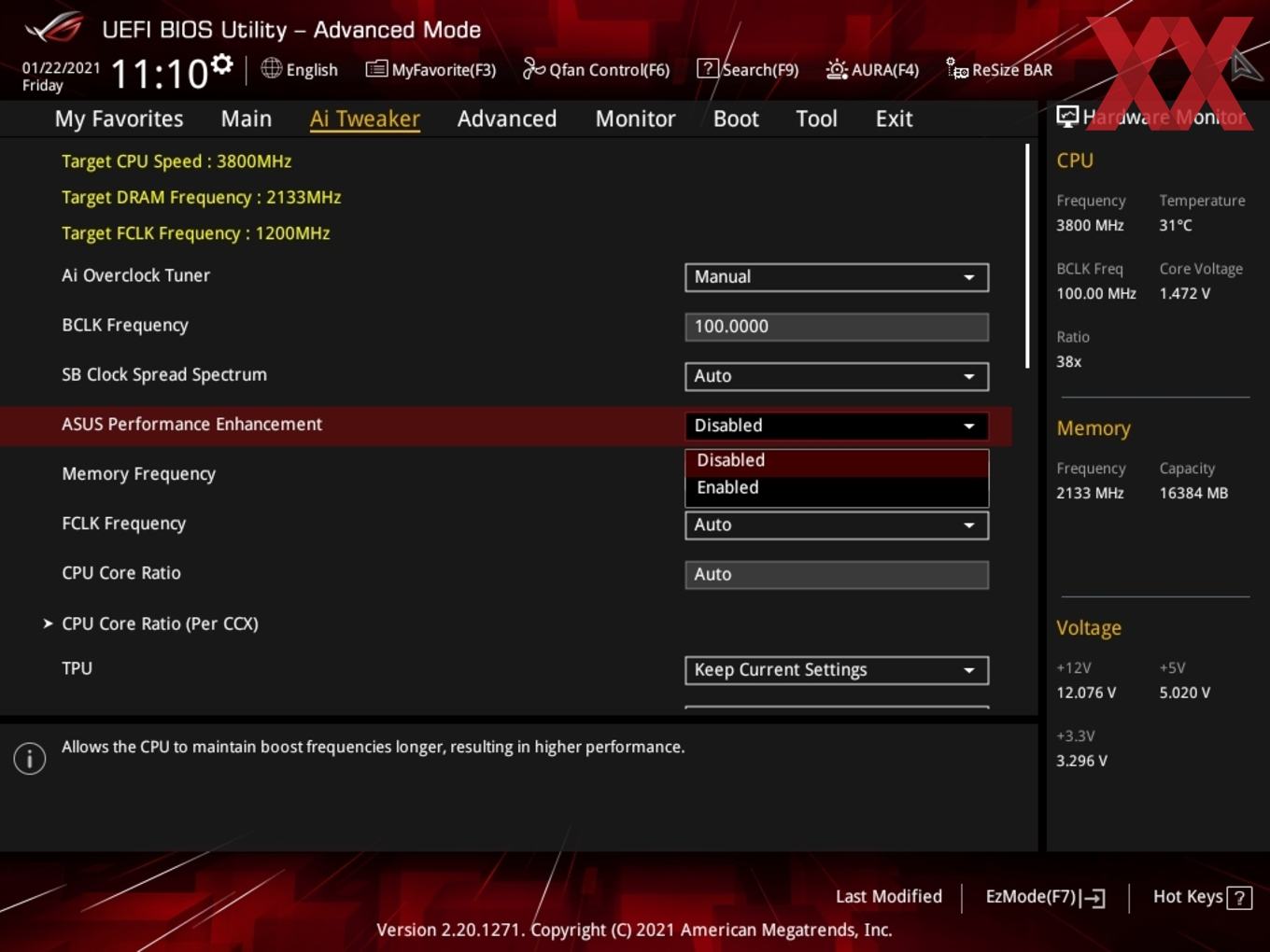The image size is (1270, 952).
Task: Open SB Clock Spread Spectrum dropdown
Action: [x=837, y=376]
